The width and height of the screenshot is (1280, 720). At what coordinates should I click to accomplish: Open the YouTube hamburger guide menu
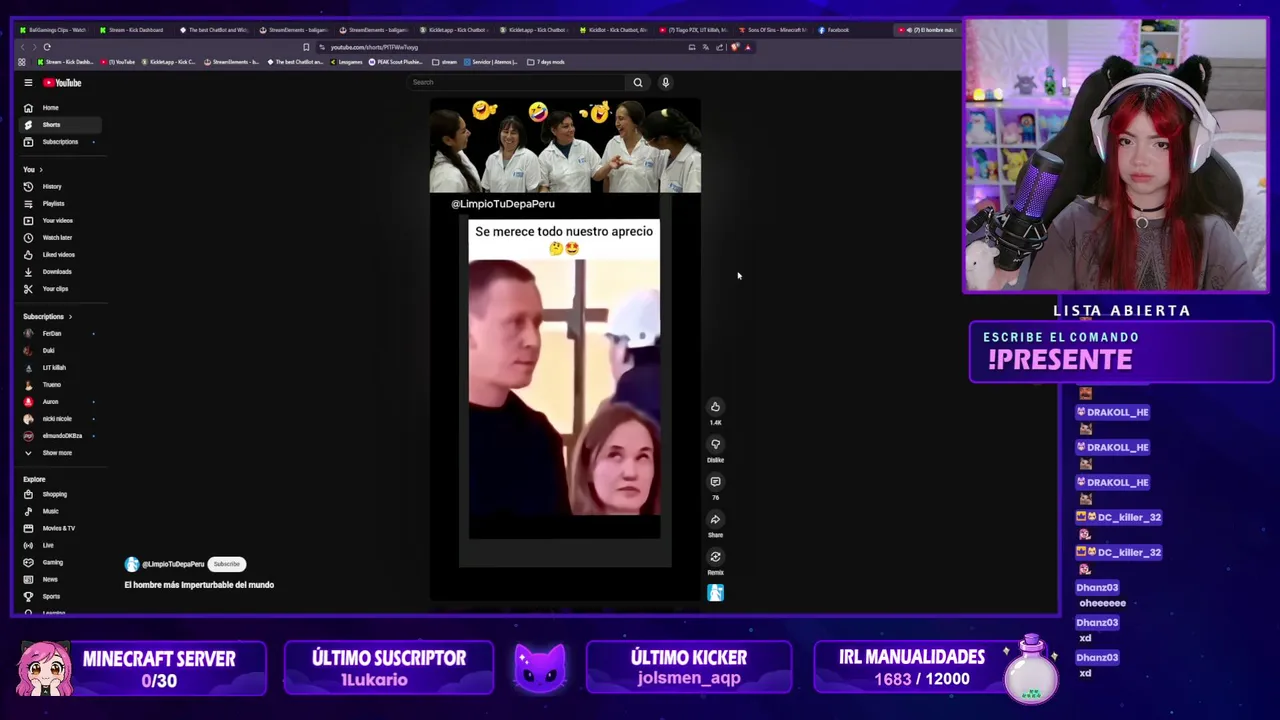[x=28, y=83]
